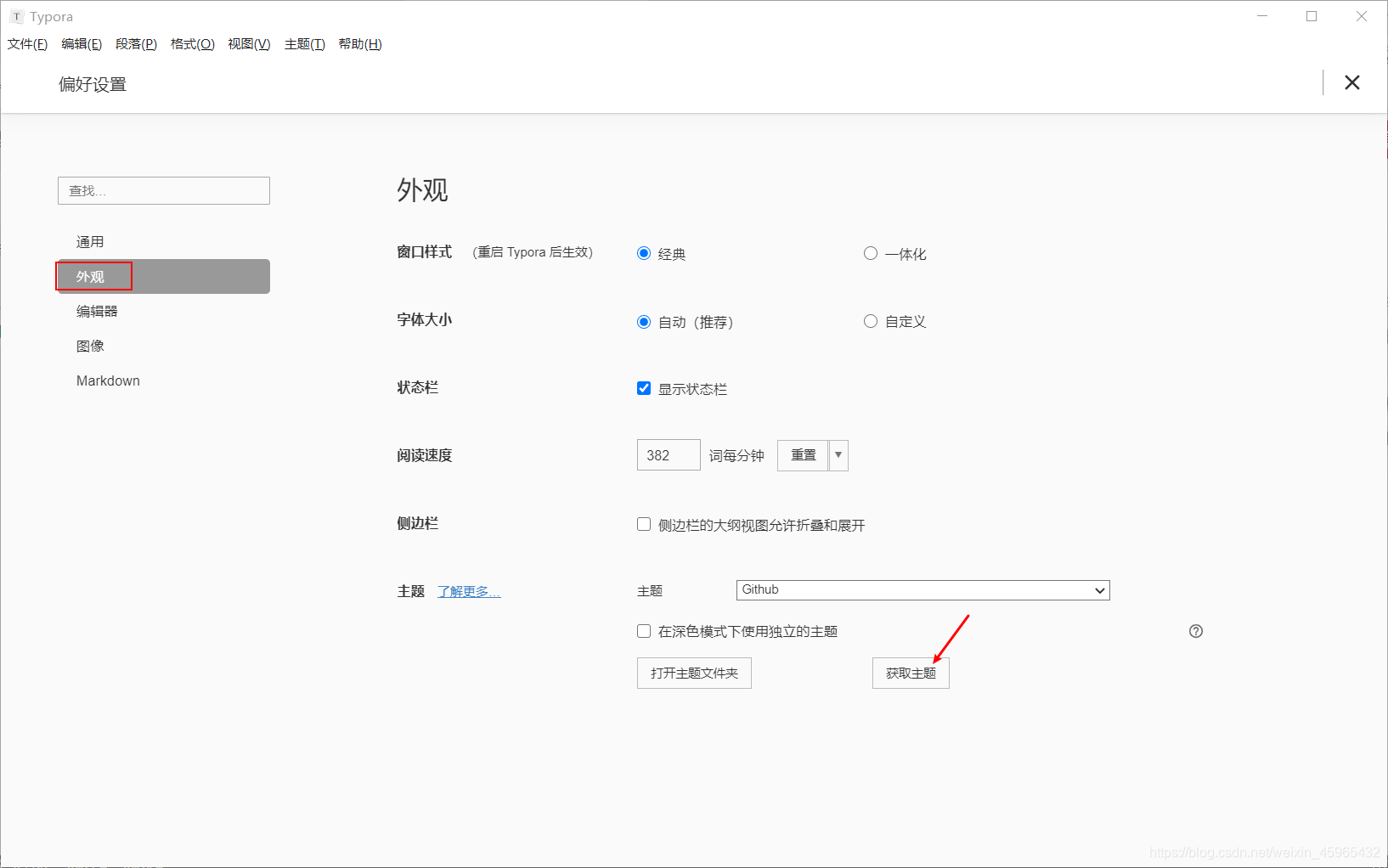Minimize the Typora window
The width and height of the screenshot is (1388, 868).
(1262, 16)
